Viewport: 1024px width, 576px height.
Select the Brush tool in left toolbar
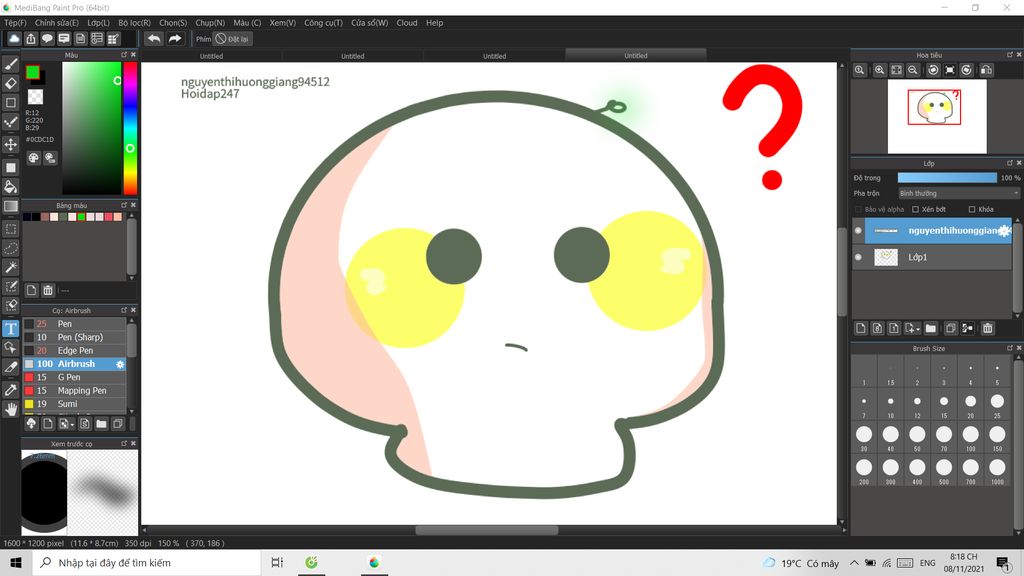(x=10, y=64)
